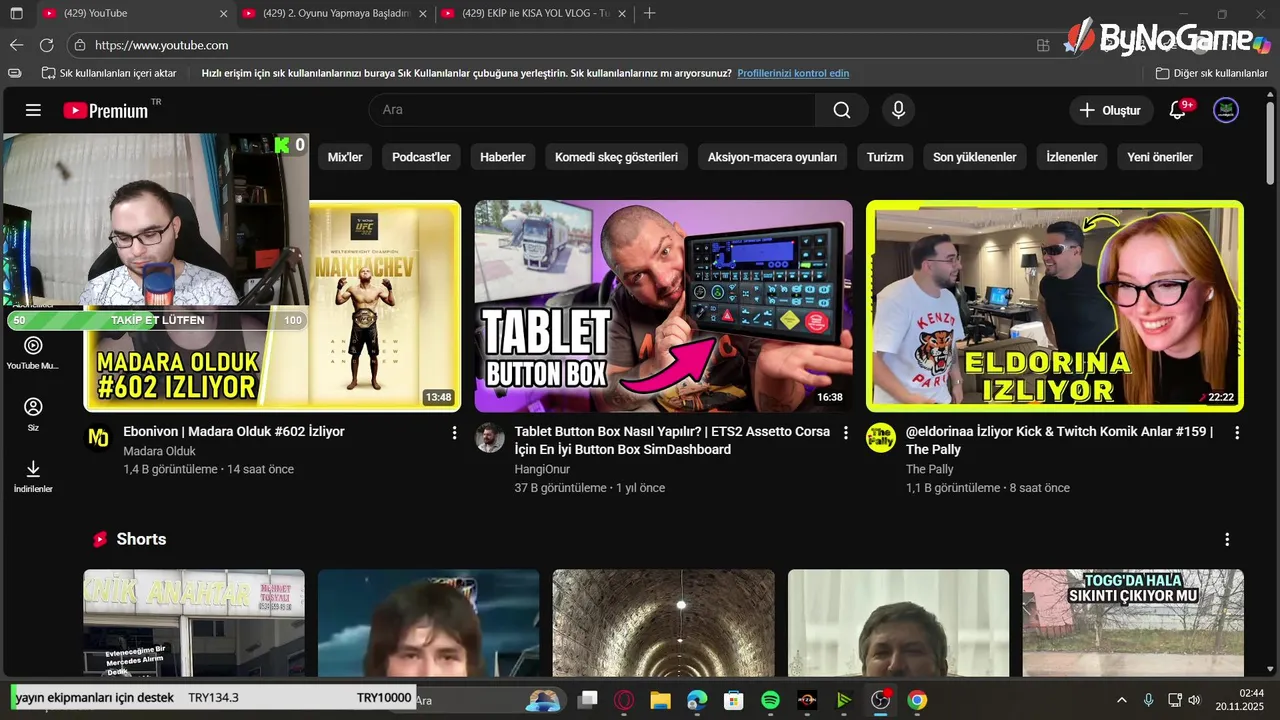This screenshot has height=720, width=1280.
Task: Click Sık kullanılanları içeri aktar
Action: click(109, 73)
